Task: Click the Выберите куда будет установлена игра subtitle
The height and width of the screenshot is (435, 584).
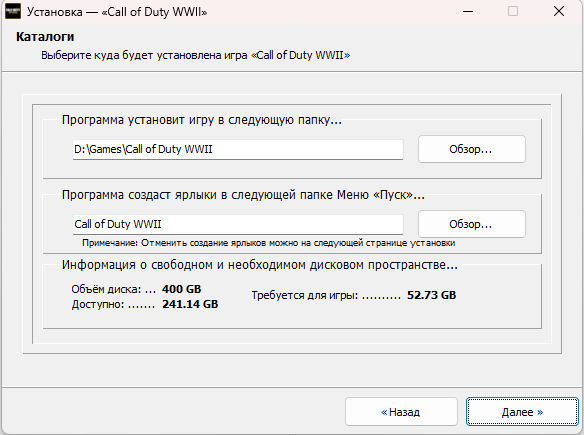Action: 196,55
